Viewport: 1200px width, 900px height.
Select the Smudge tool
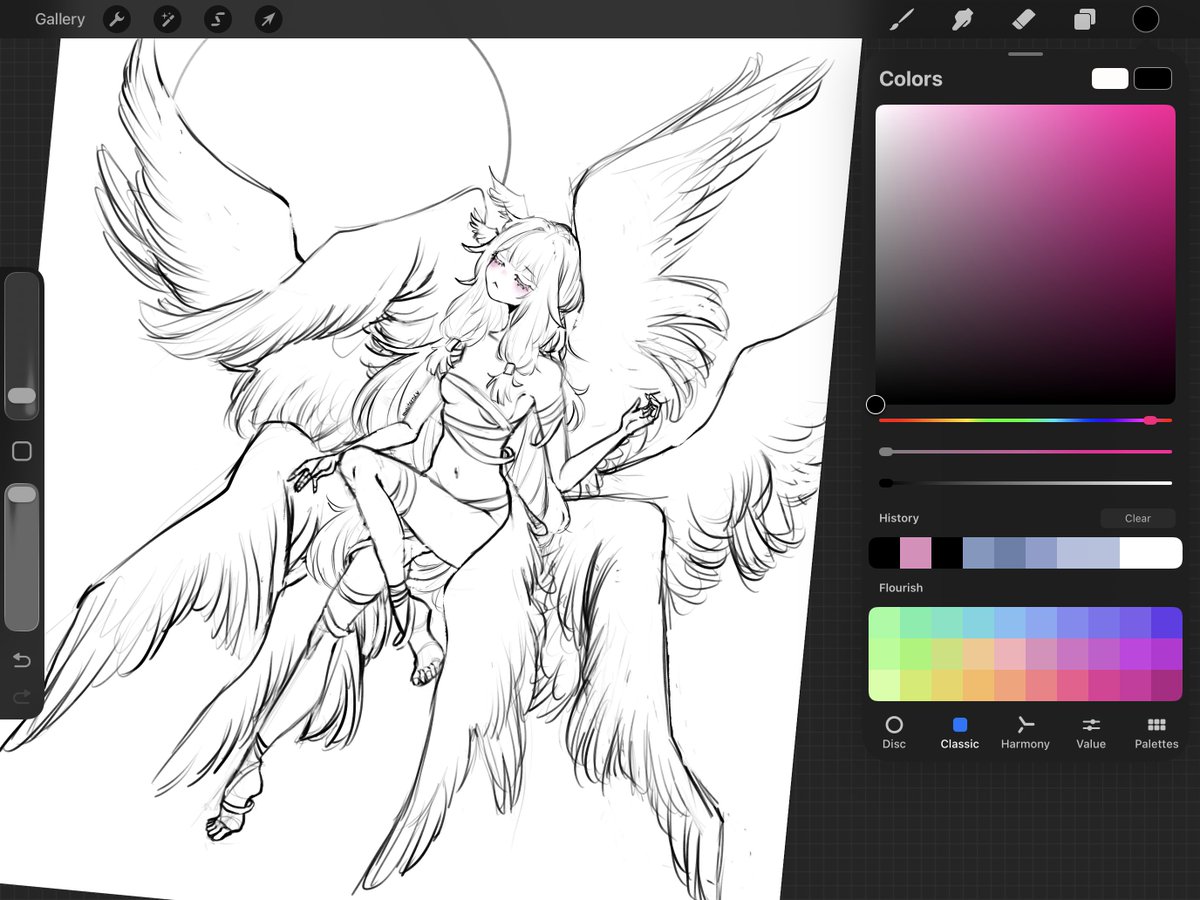962,19
